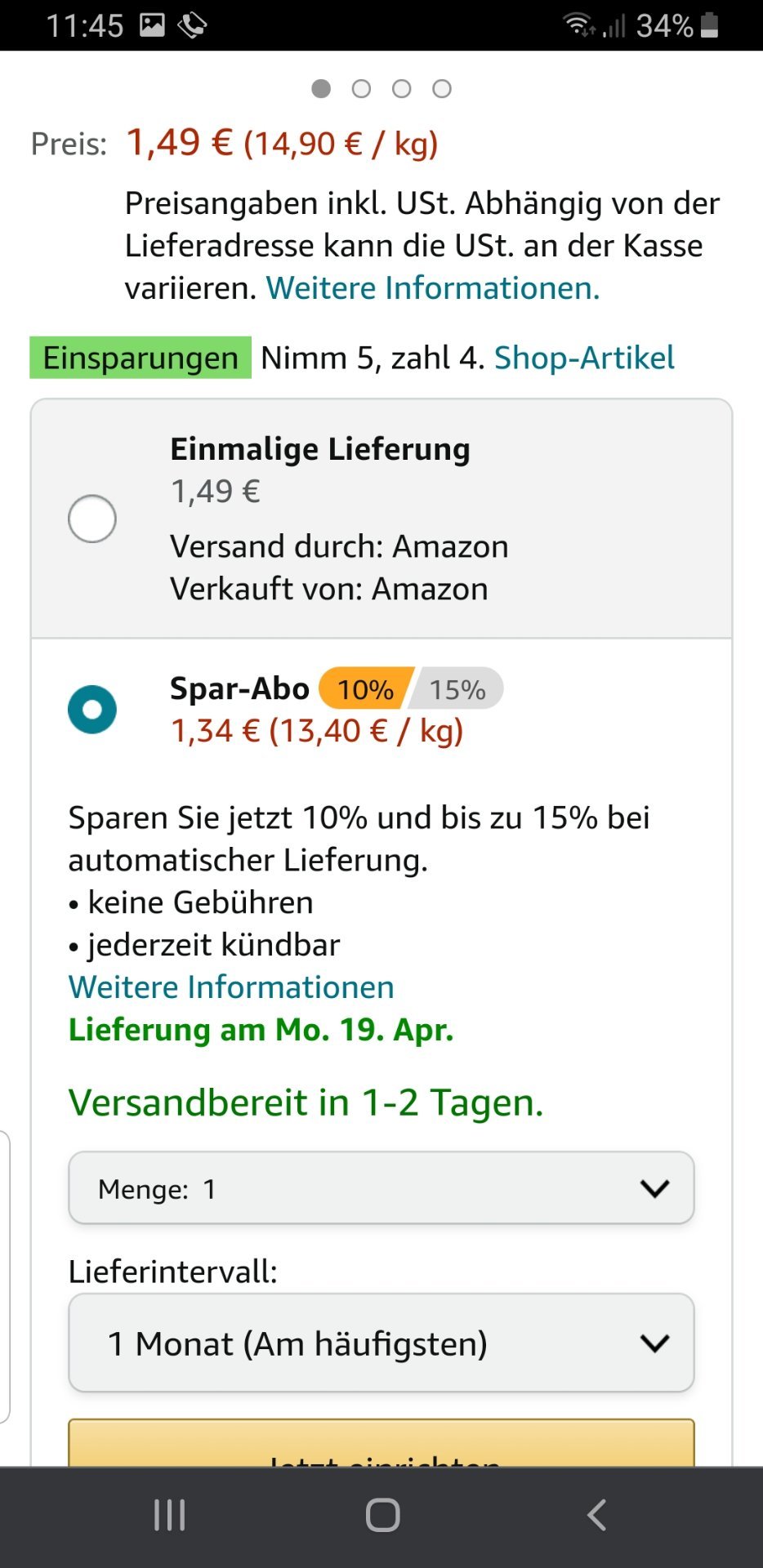Viewport: 763px width, 1568px height.
Task: Open Weitere Informationen link about USt.
Action: pos(433,288)
